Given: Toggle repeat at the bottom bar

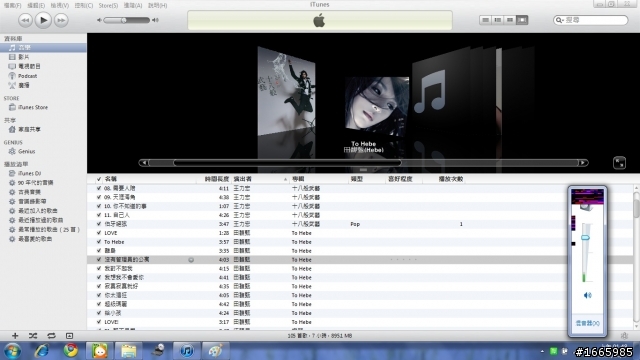Looking at the screenshot, I should pos(51,336).
